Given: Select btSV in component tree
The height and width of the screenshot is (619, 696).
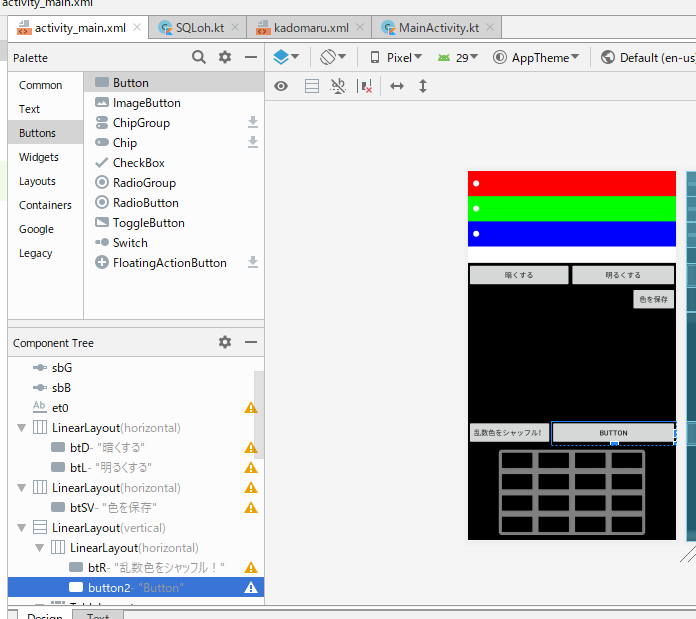Looking at the screenshot, I should 136,507.
